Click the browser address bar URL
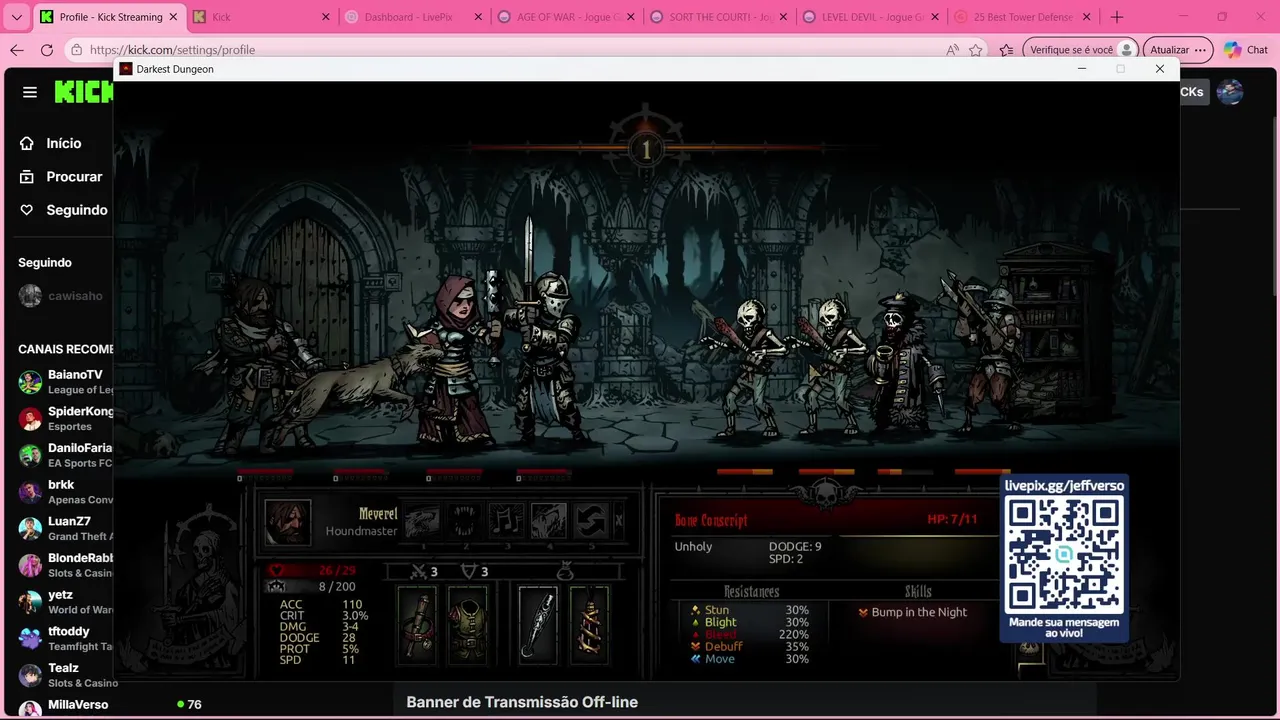1280x720 pixels. [x=172, y=50]
